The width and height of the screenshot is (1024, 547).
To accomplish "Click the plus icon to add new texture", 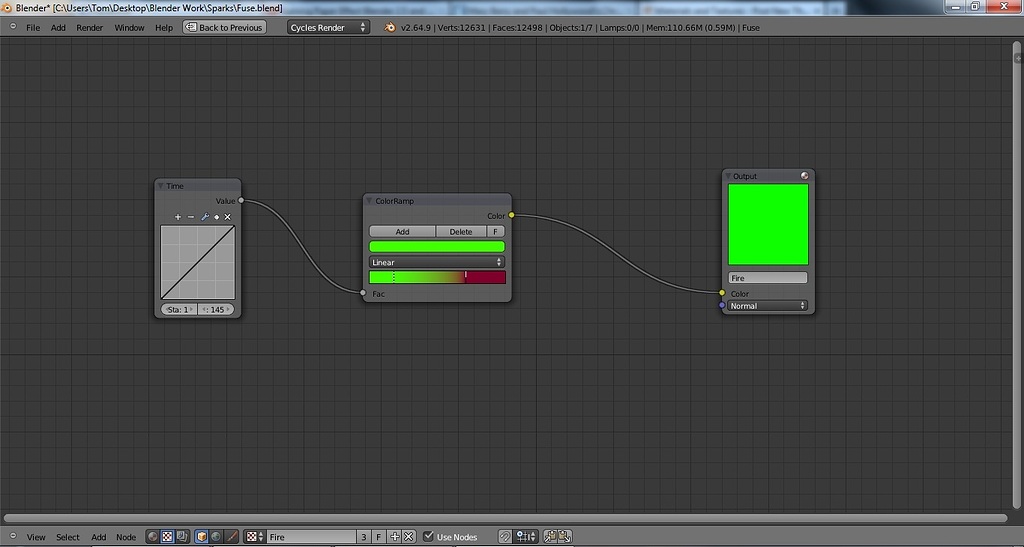I will pyautogui.click(x=394, y=537).
